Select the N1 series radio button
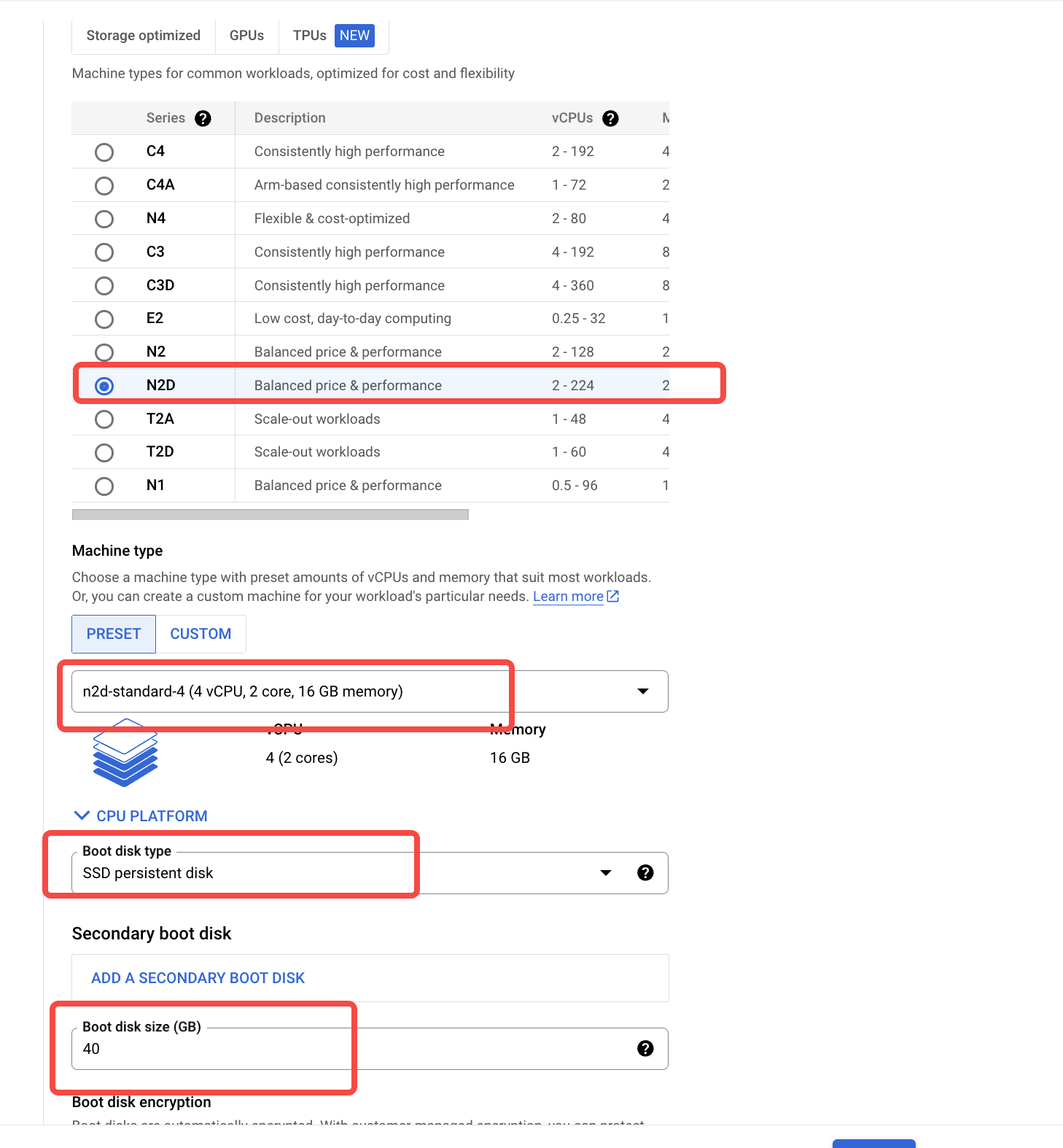This screenshot has width=1063, height=1148. 104,486
